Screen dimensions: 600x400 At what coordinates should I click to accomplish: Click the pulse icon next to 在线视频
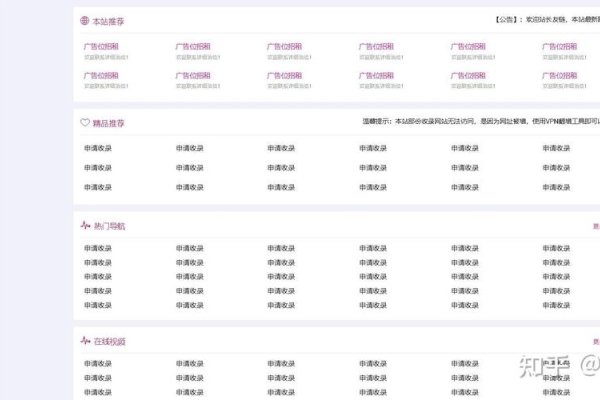click(85, 340)
